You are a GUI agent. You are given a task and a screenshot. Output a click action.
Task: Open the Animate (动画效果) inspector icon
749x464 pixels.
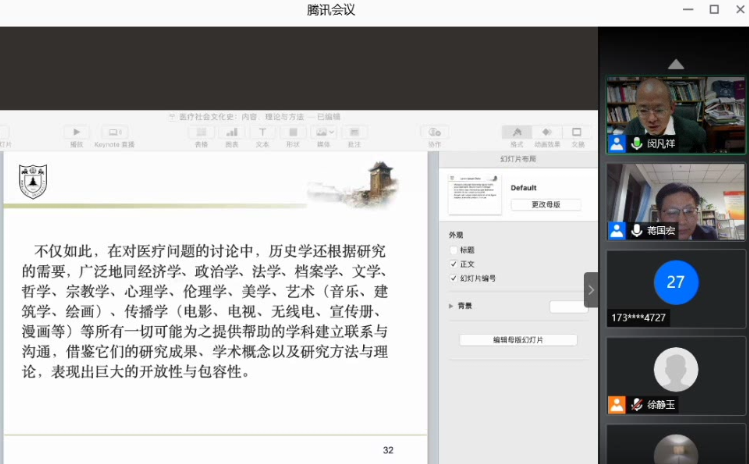coord(546,132)
